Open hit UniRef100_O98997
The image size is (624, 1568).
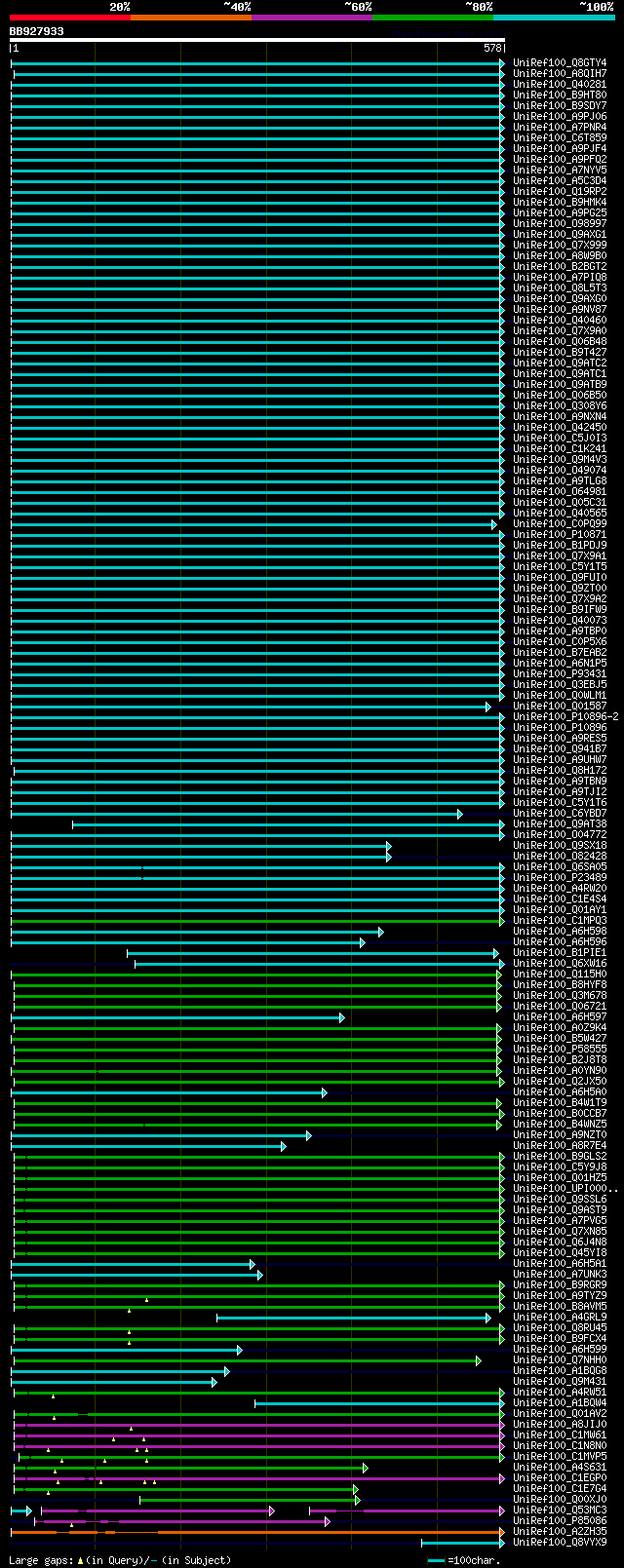[560, 224]
